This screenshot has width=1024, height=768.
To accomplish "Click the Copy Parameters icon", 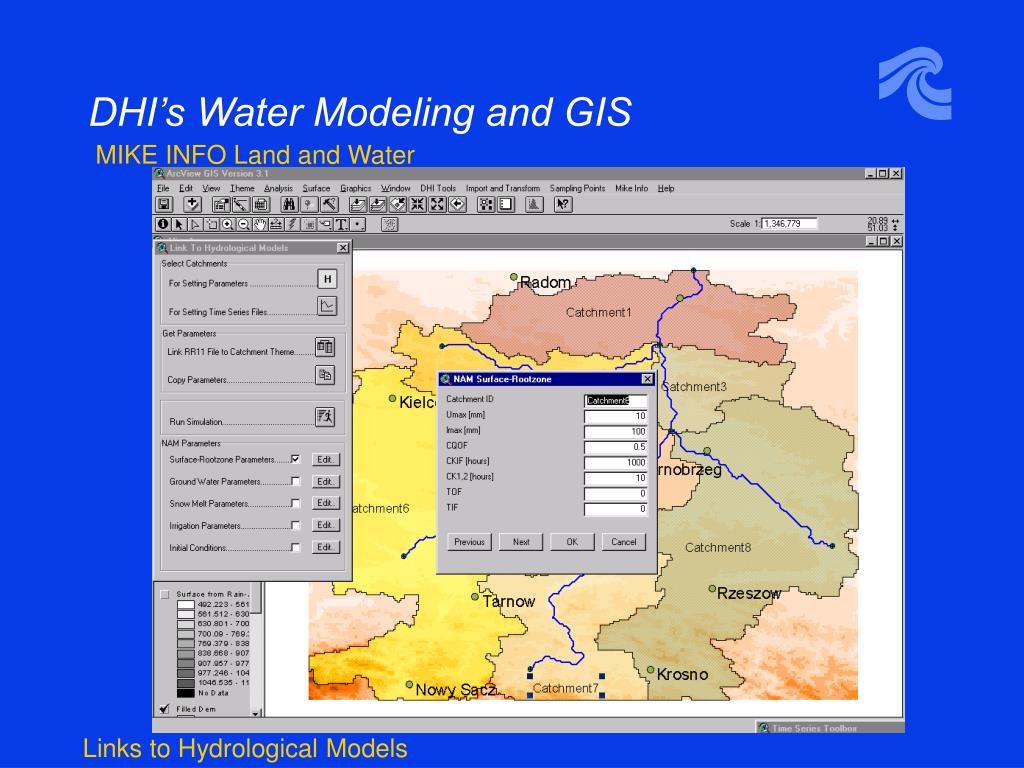I will click(325, 375).
